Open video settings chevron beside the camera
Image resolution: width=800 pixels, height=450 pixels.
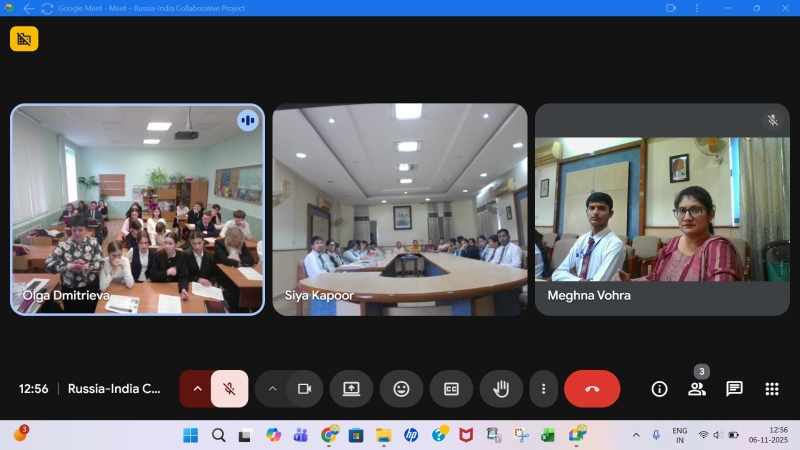pyautogui.click(x=272, y=389)
